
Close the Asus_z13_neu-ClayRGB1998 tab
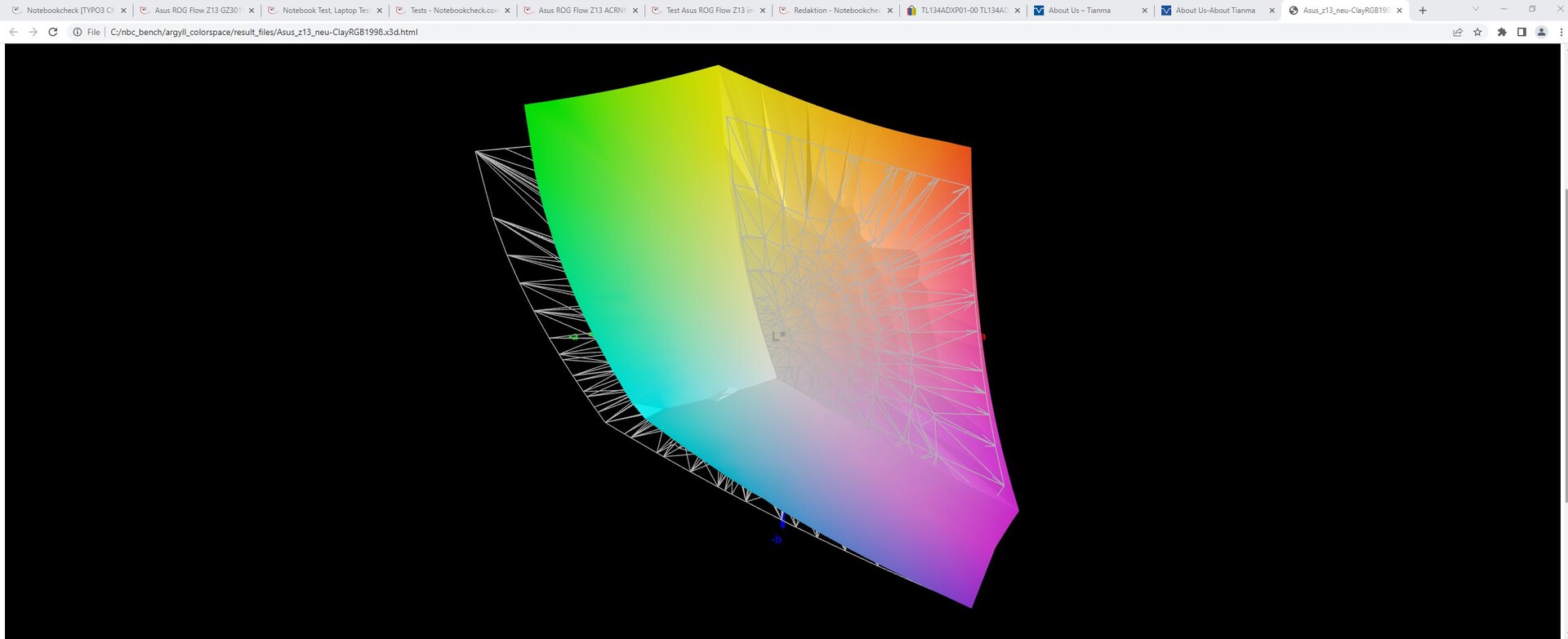tap(1400, 11)
